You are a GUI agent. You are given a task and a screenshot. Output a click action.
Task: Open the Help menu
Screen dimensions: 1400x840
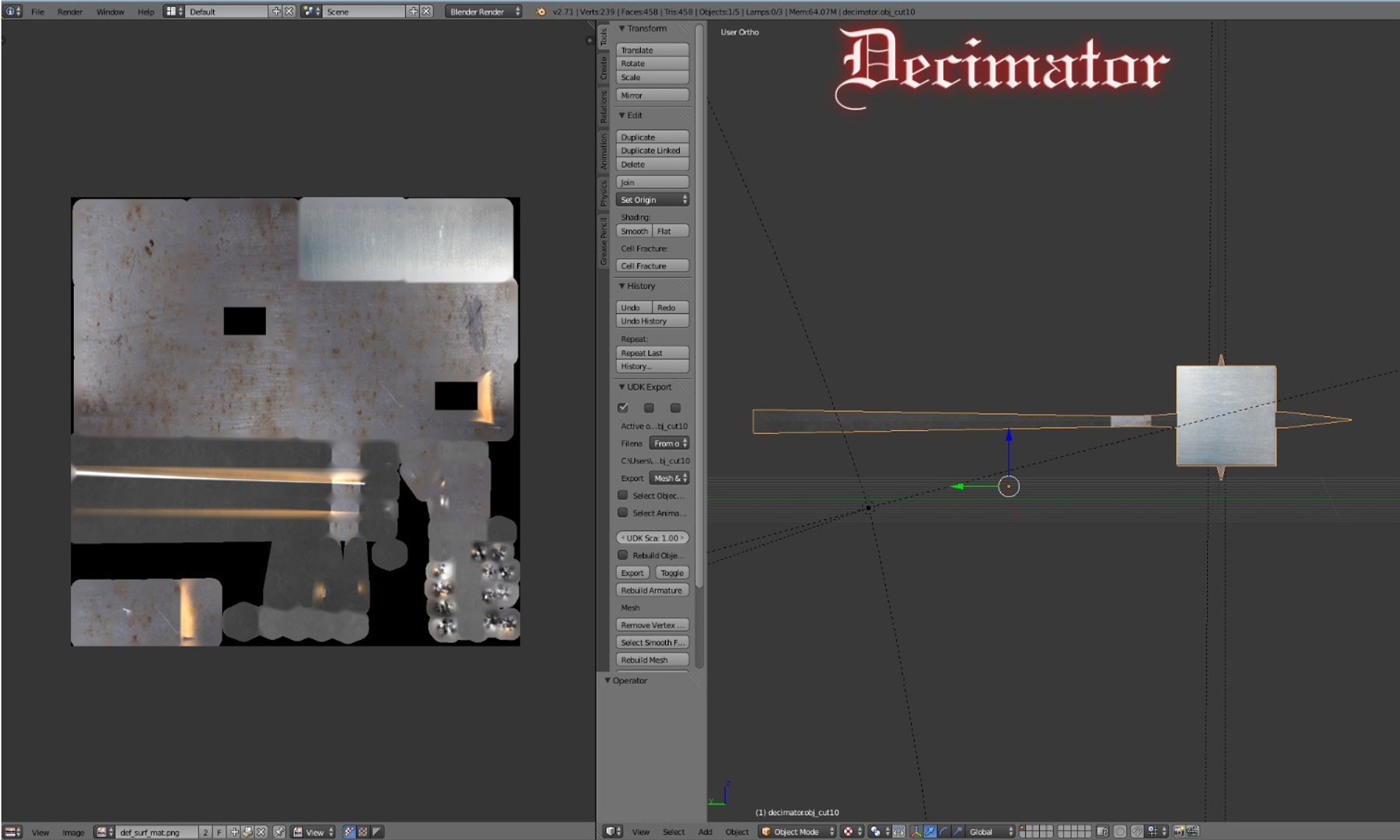[145, 12]
